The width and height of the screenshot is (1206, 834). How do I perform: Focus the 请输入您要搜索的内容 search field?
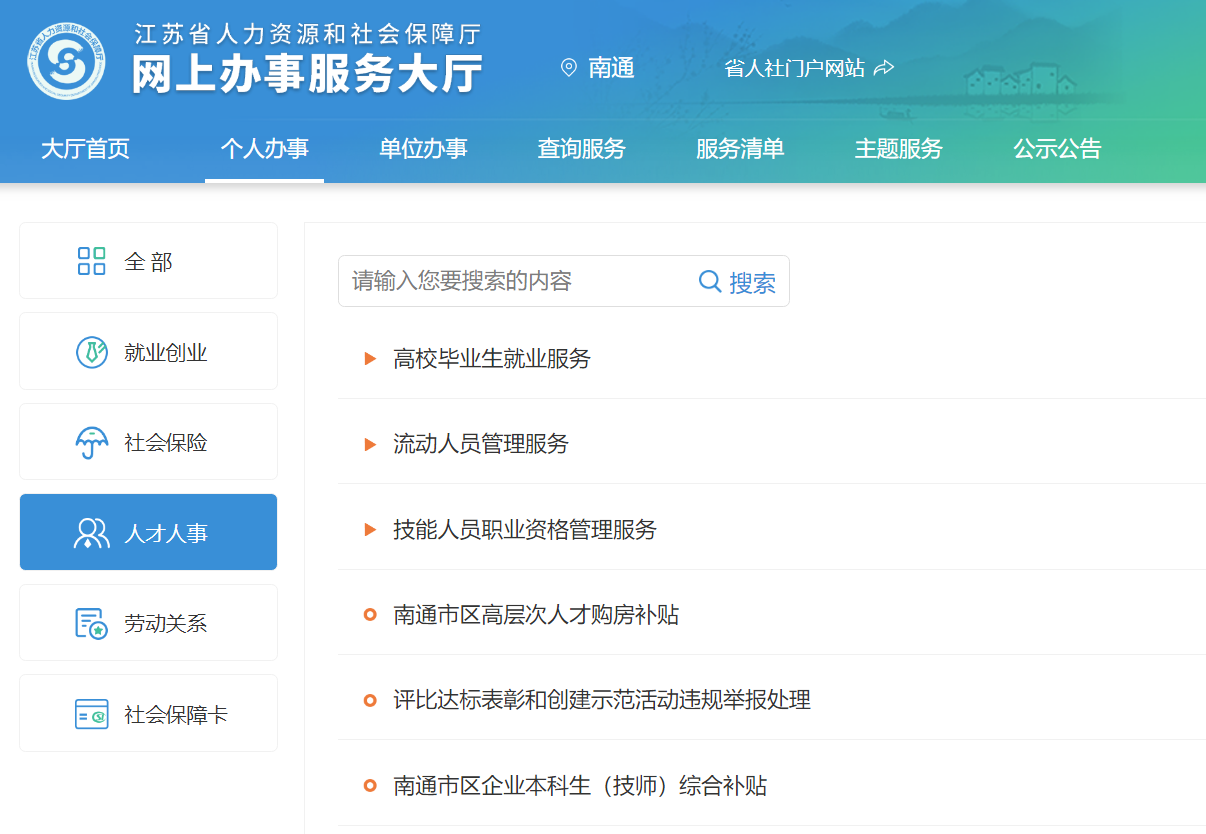(x=515, y=281)
